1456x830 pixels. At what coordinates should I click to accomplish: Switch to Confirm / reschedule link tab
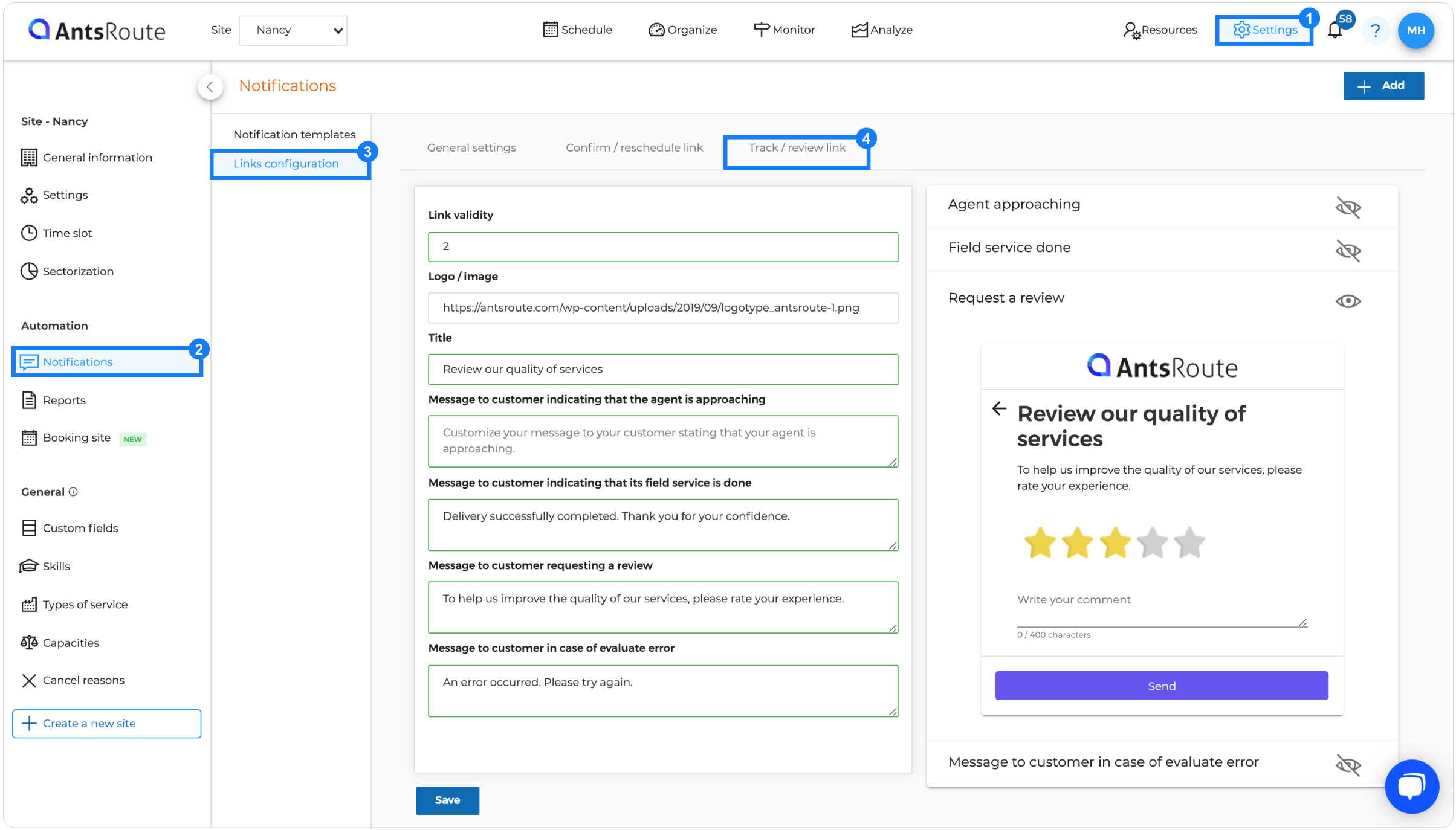pos(634,147)
